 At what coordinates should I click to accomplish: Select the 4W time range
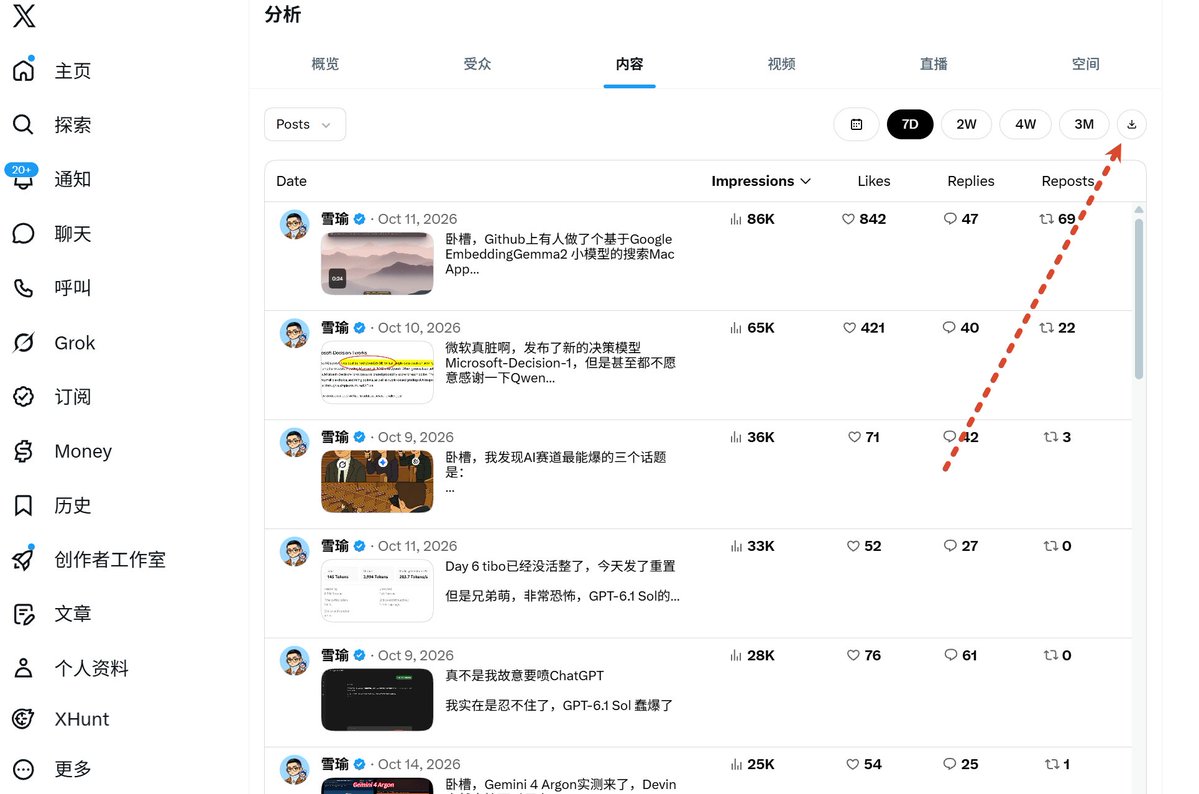point(1025,125)
